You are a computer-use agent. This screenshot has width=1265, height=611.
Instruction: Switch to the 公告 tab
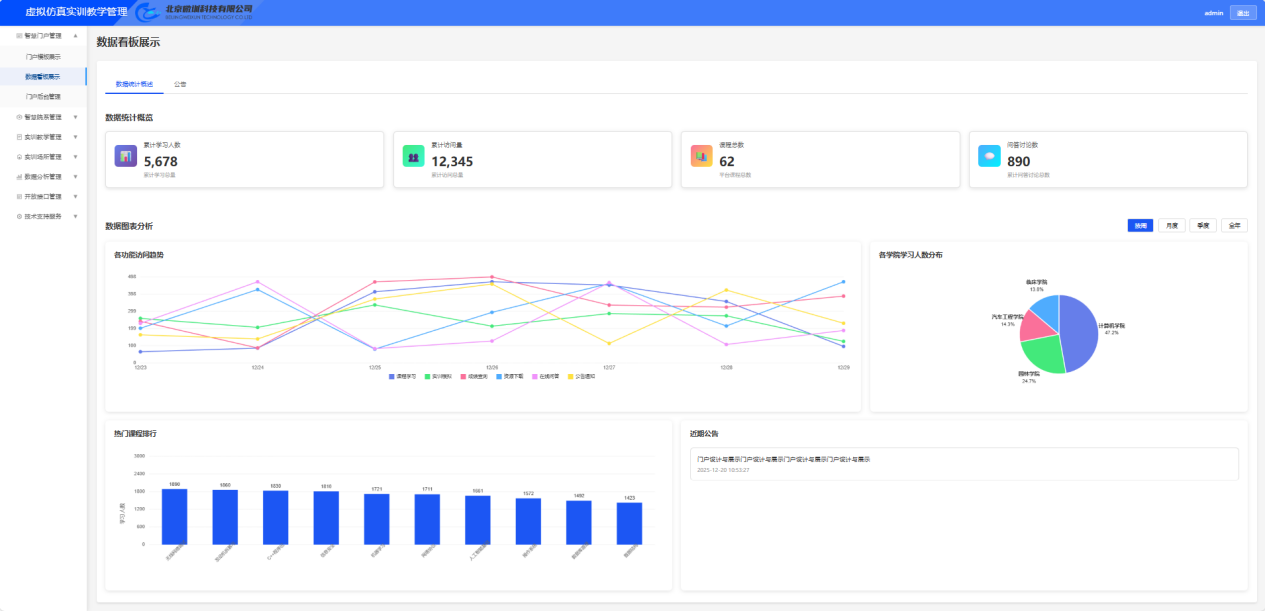(x=180, y=84)
